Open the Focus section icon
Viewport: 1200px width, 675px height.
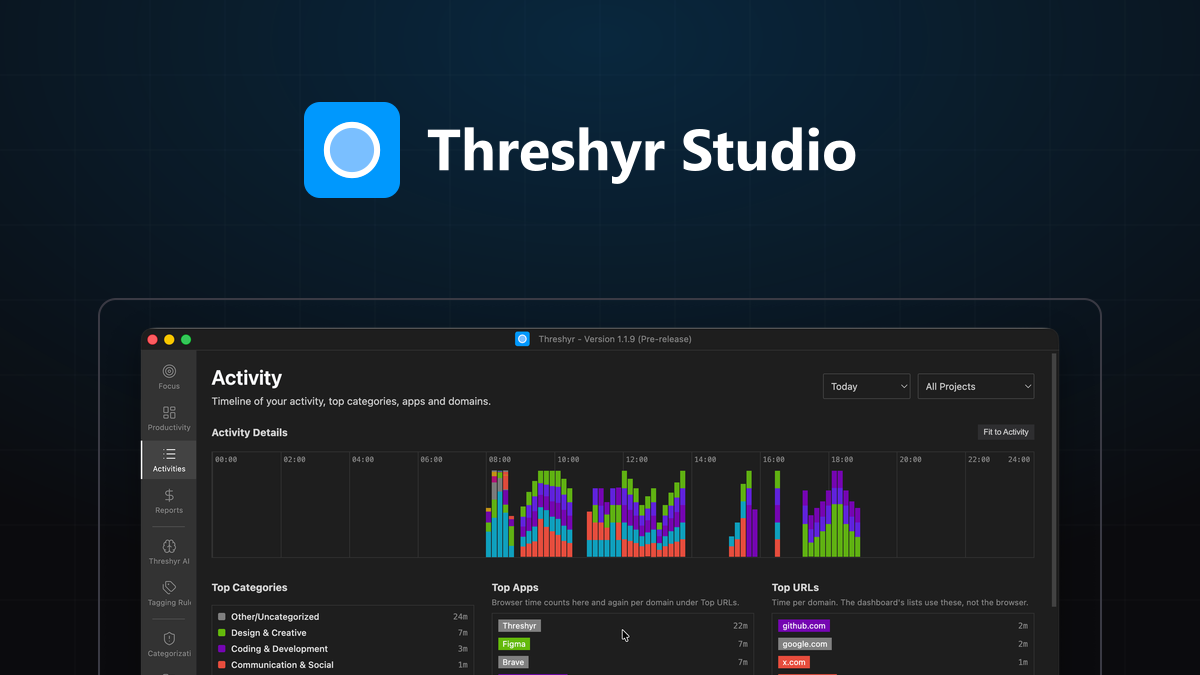169,371
